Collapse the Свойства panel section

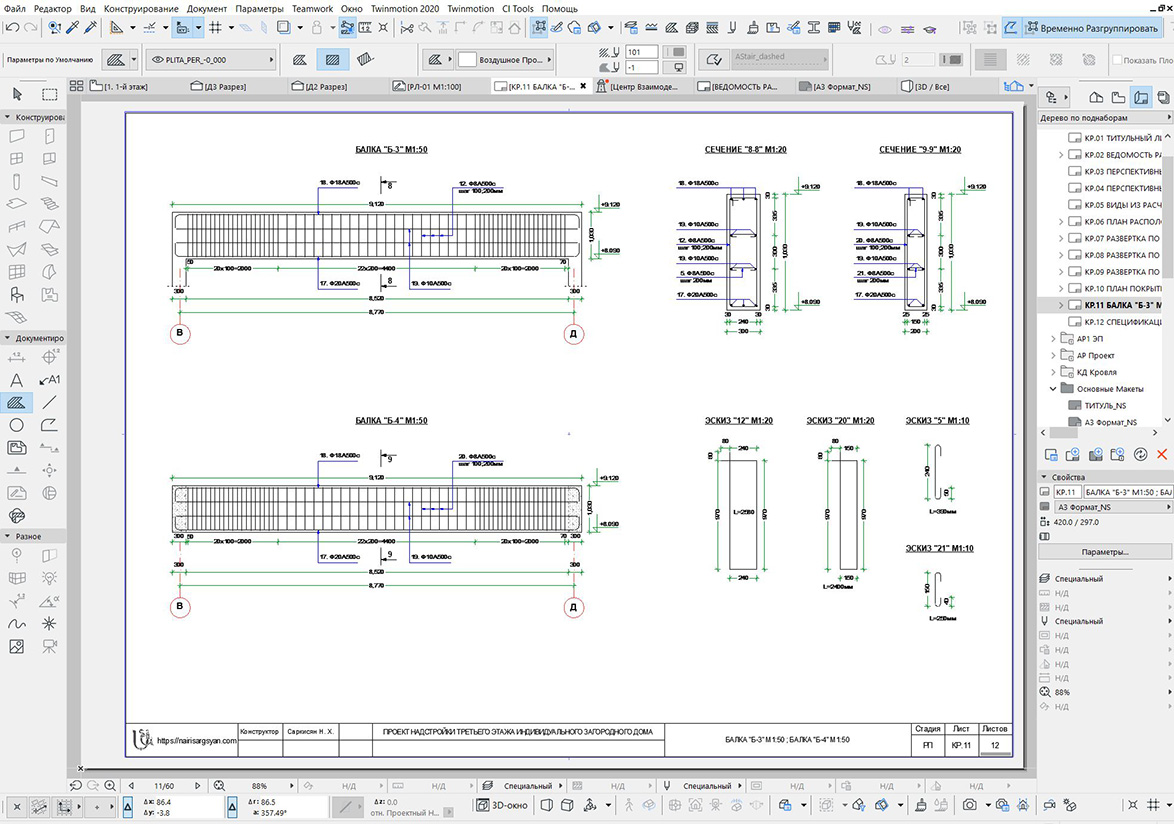pyautogui.click(x=1044, y=477)
